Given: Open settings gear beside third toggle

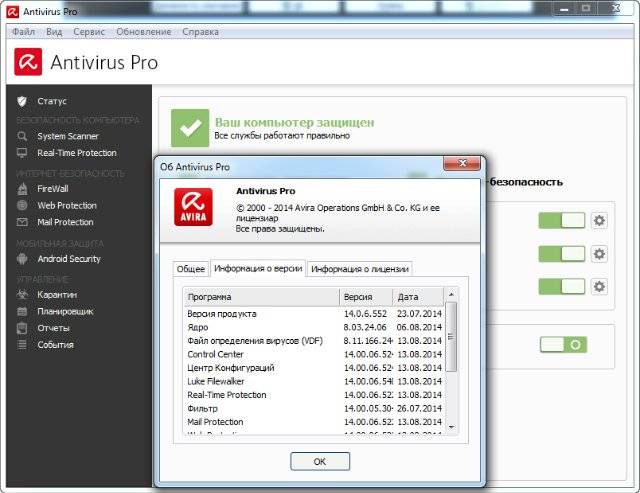Looking at the screenshot, I should 599,286.
